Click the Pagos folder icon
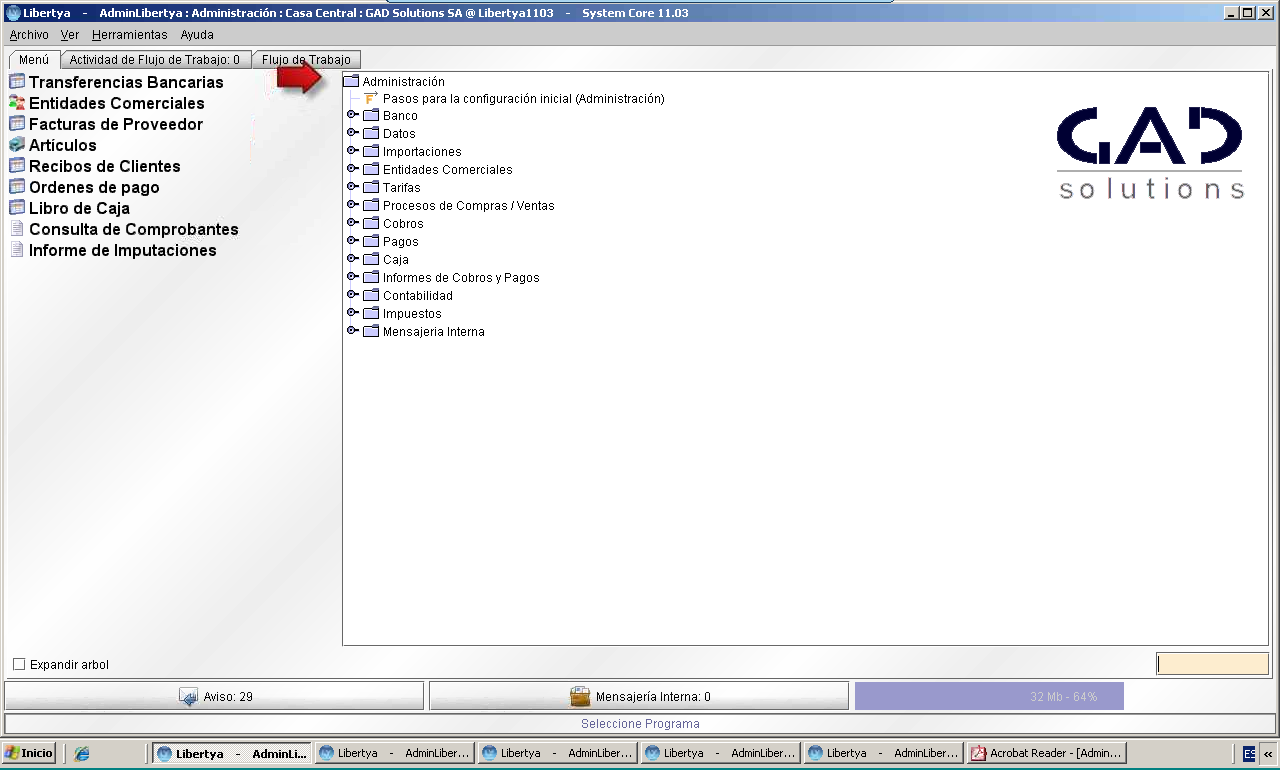 coord(371,242)
